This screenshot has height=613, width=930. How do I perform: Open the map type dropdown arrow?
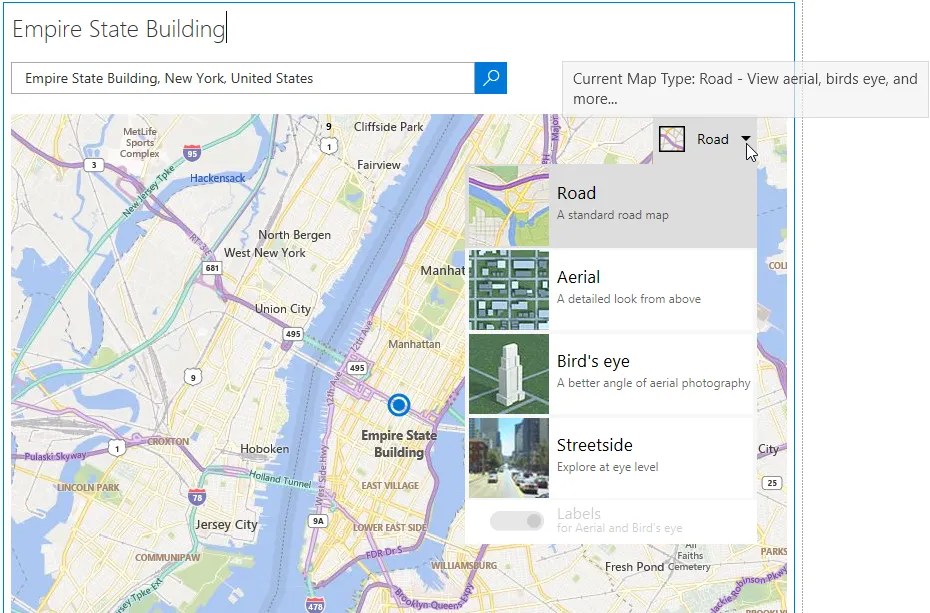[746, 138]
